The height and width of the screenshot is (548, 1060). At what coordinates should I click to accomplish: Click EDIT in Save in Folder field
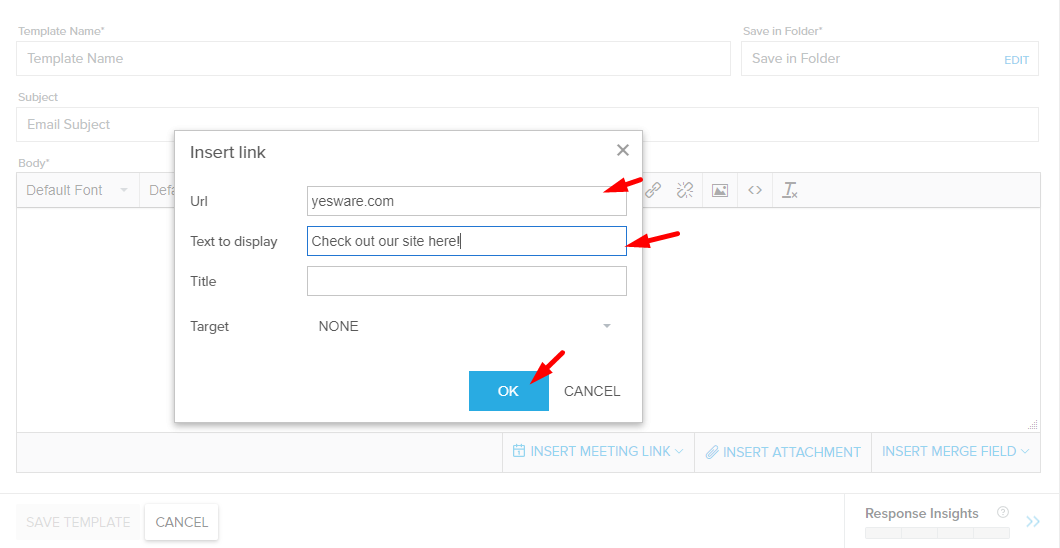point(1016,60)
